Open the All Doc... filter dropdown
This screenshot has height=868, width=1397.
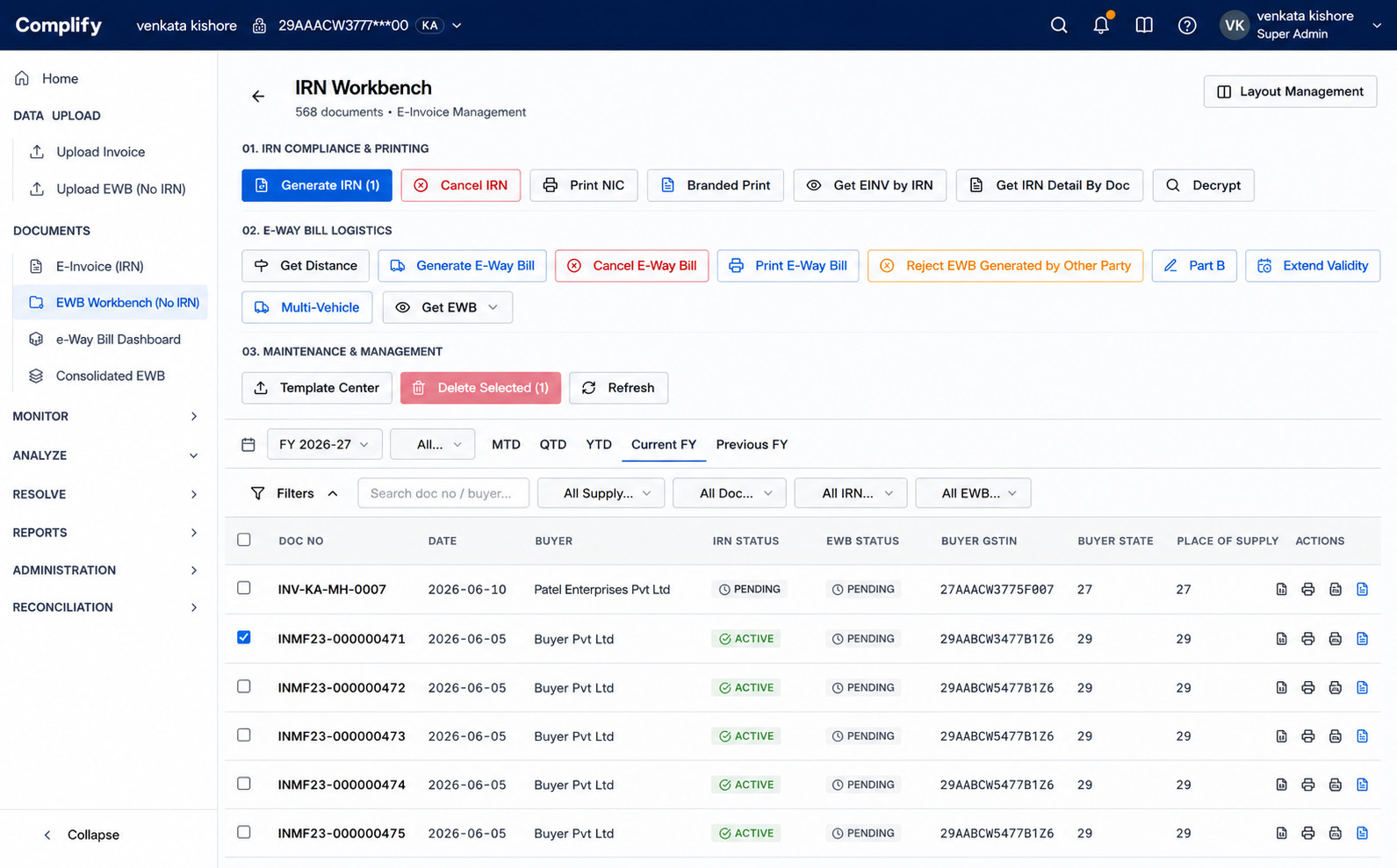tap(730, 493)
